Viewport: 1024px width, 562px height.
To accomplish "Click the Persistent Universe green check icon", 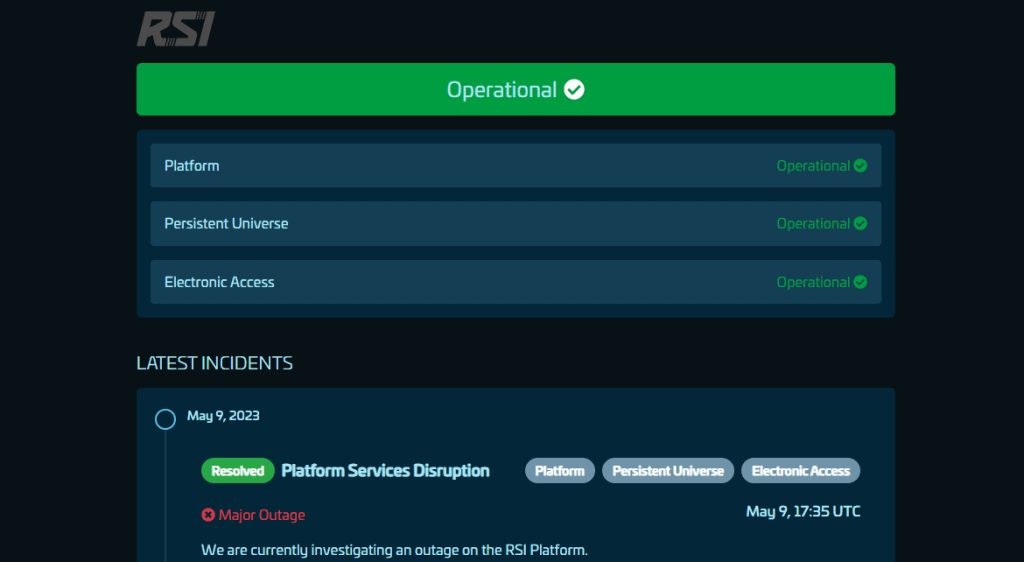I will point(860,224).
